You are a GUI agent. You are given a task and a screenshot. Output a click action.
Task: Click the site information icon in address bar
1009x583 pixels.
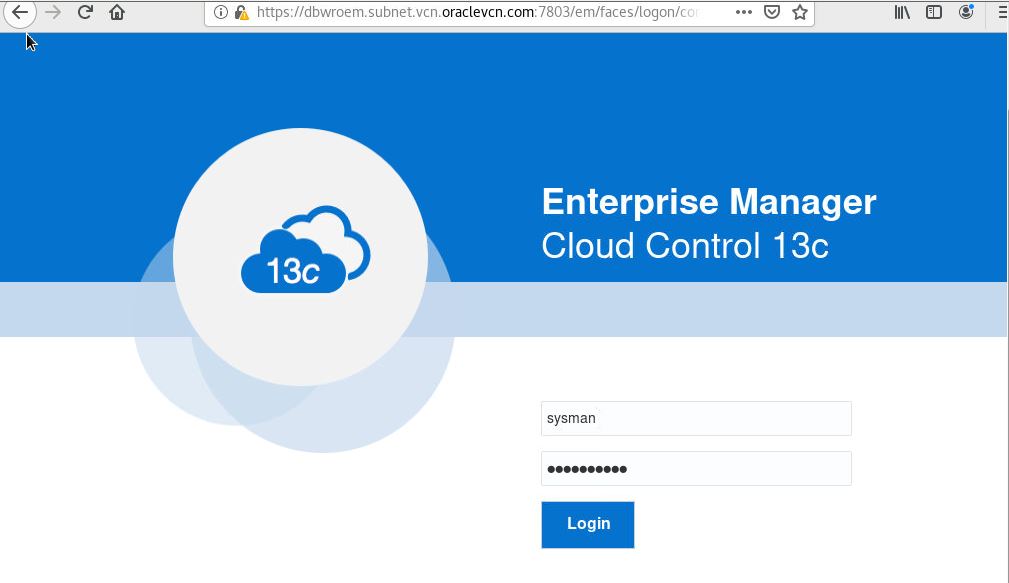pyautogui.click(x=219, y=13)
